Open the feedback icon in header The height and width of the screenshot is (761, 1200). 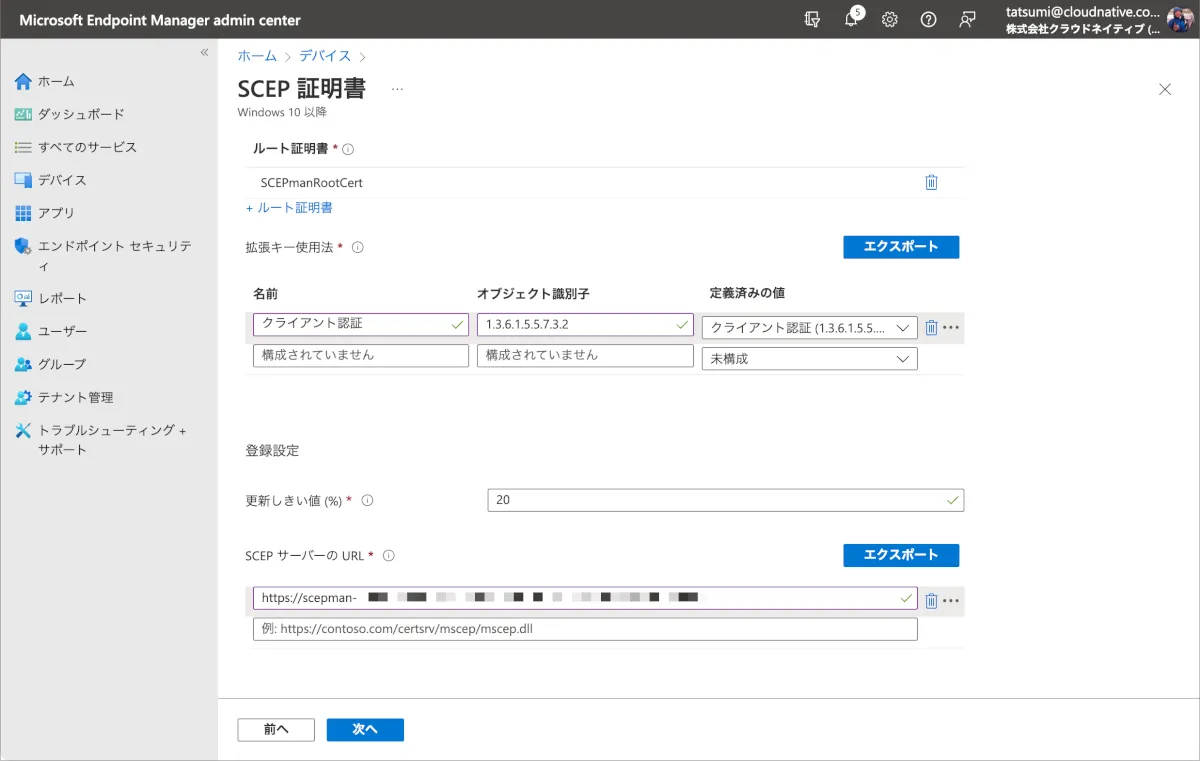pos(967,19)
